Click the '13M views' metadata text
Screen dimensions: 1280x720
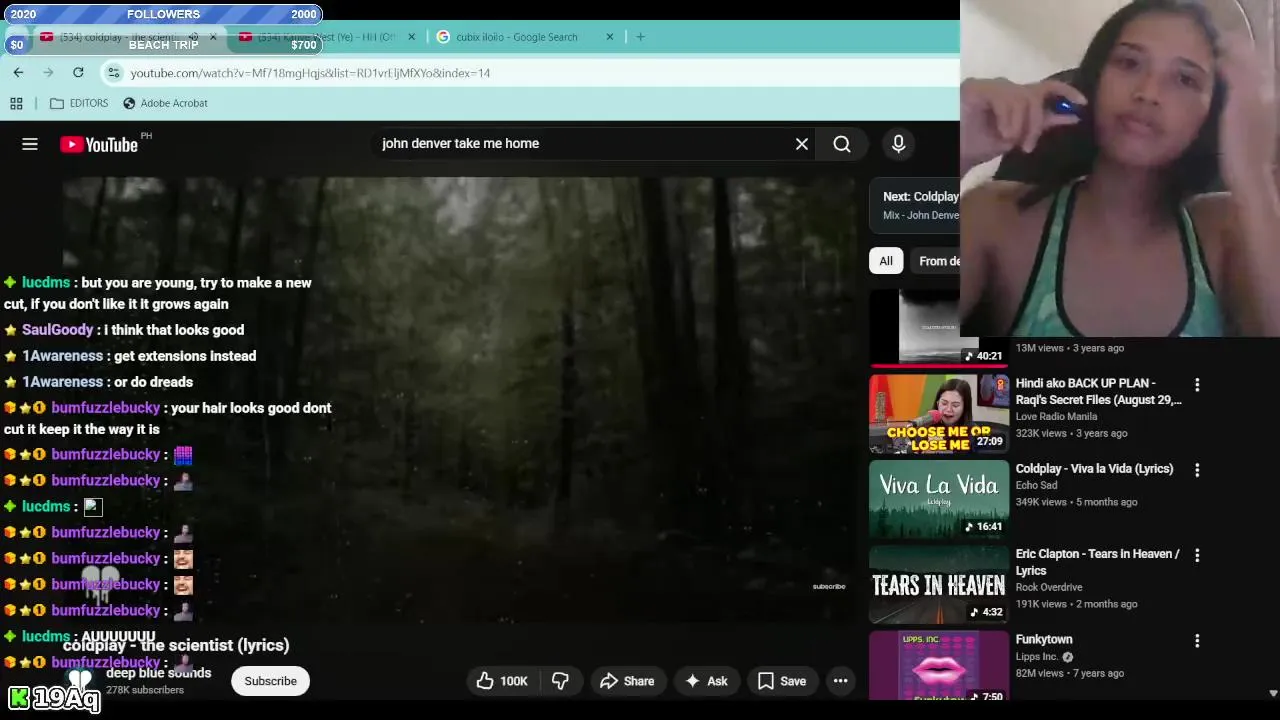pos(1042,348)
